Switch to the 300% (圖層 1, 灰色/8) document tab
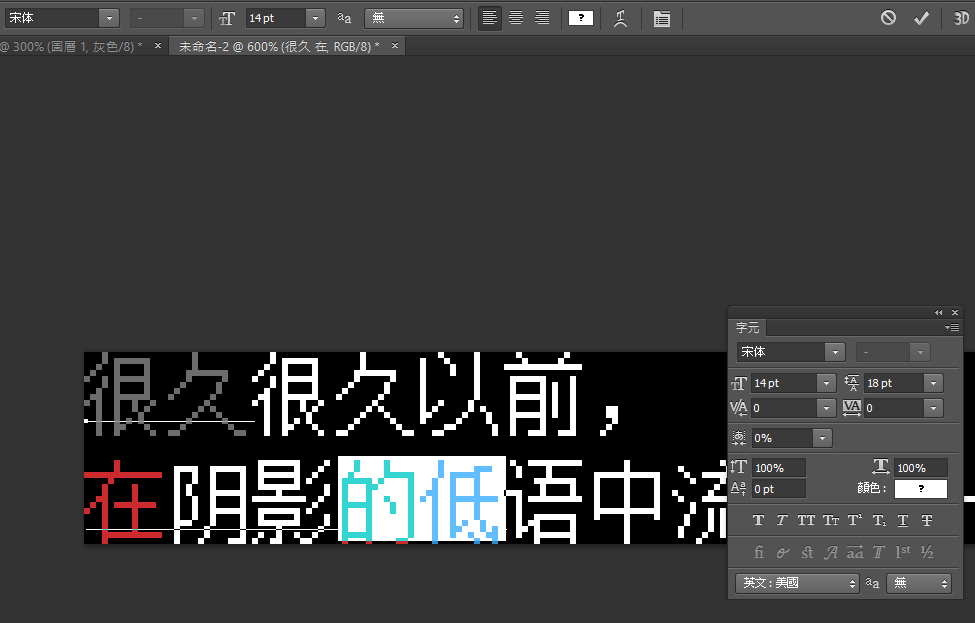975x623 pixels. (72, 46)
